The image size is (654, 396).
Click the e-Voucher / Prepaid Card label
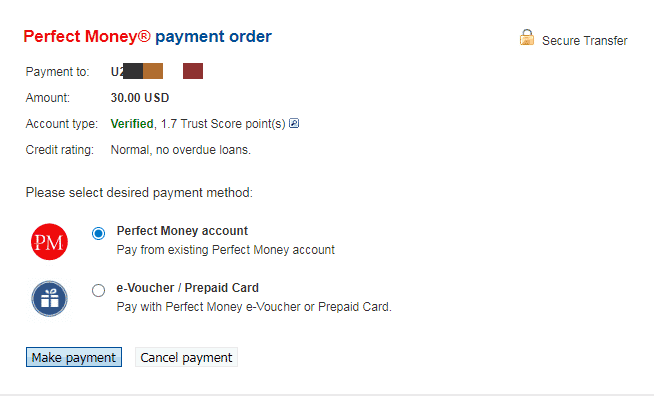pos(188,288)
